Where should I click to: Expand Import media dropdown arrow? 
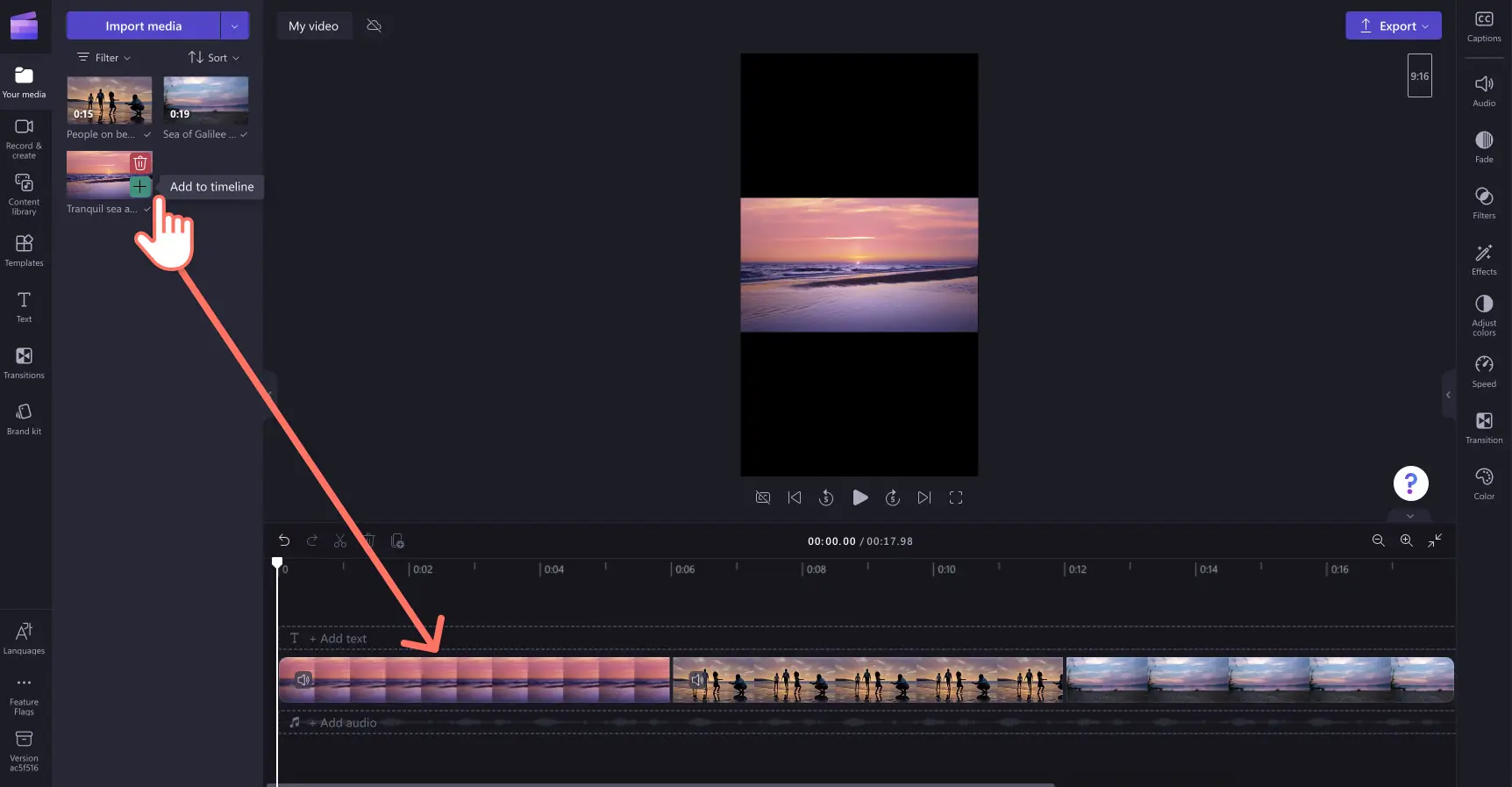point(235,25)
